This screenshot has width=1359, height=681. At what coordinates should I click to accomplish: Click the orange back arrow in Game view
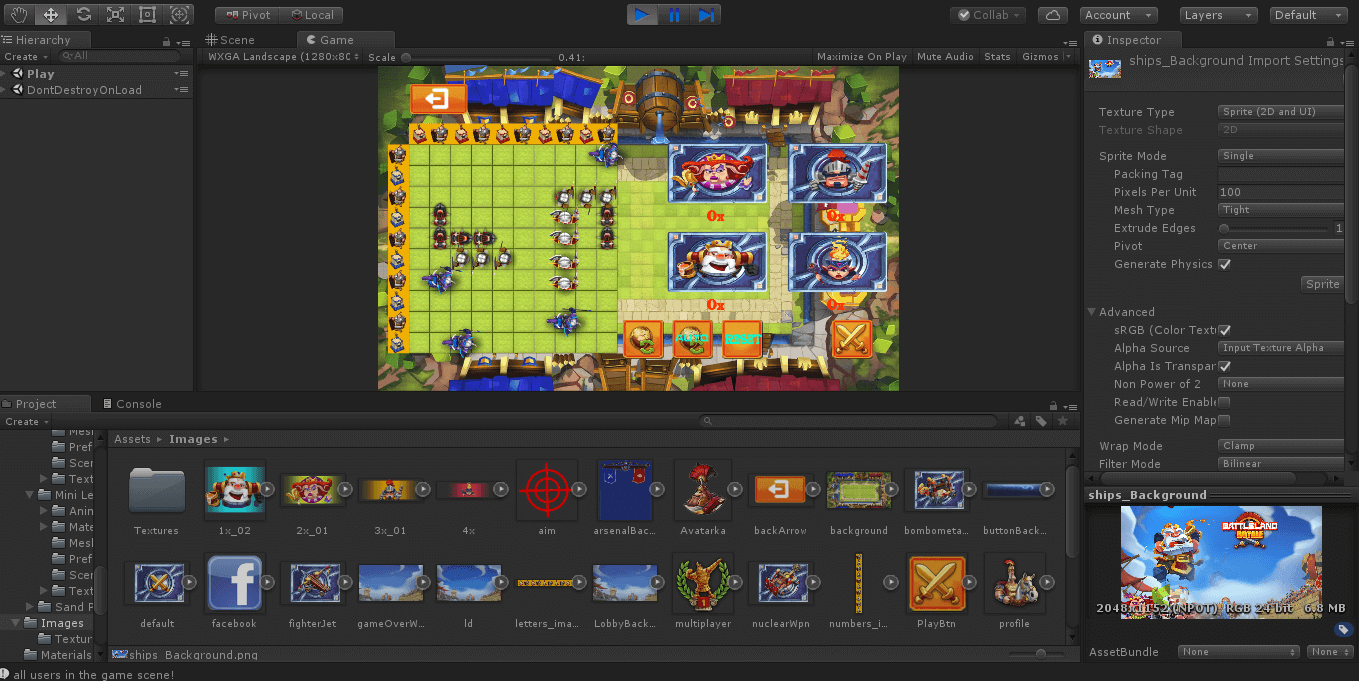point(438,99)
